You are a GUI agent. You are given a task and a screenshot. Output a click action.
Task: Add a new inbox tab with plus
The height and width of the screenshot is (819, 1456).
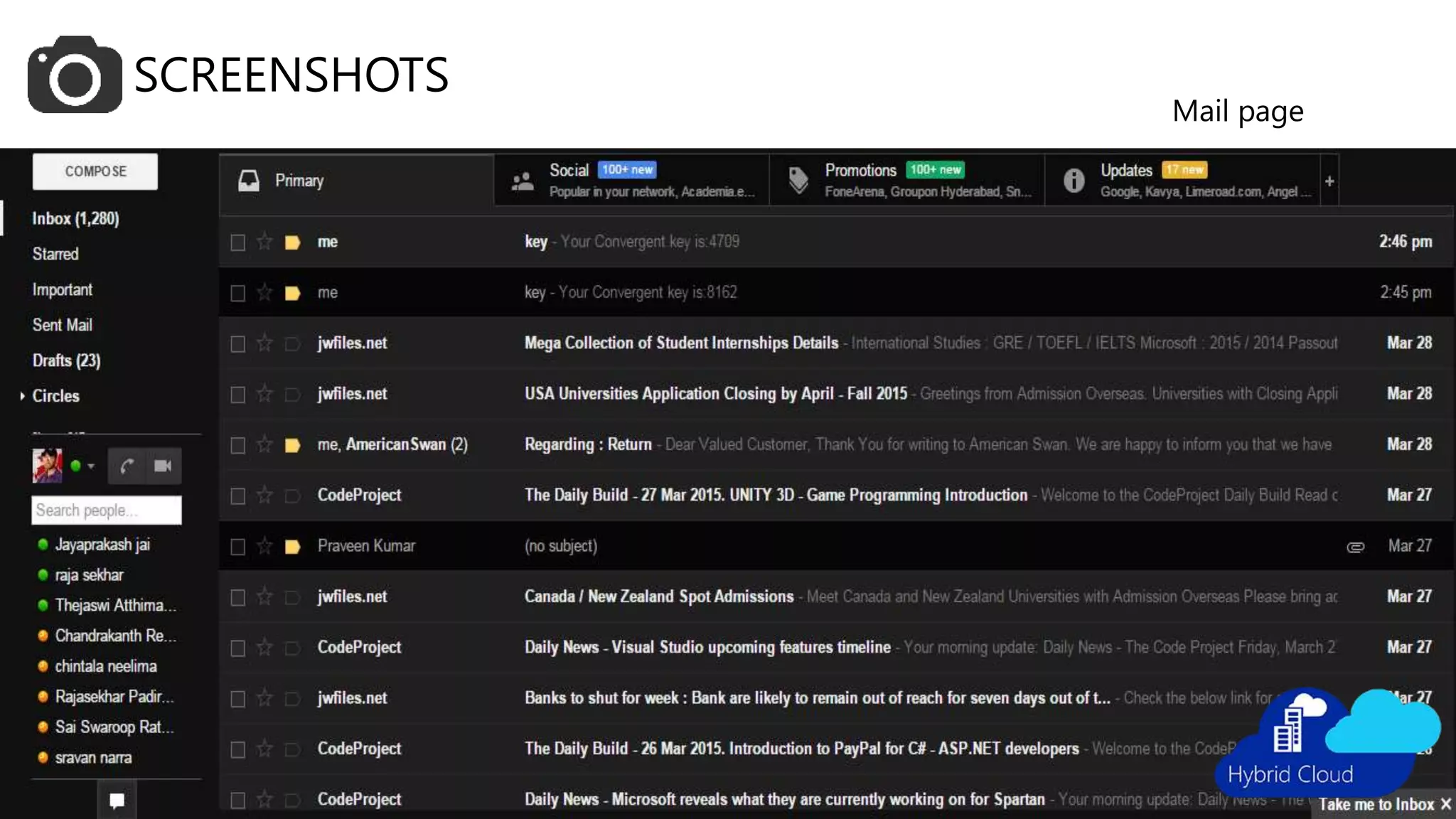tap(1329, 181)
